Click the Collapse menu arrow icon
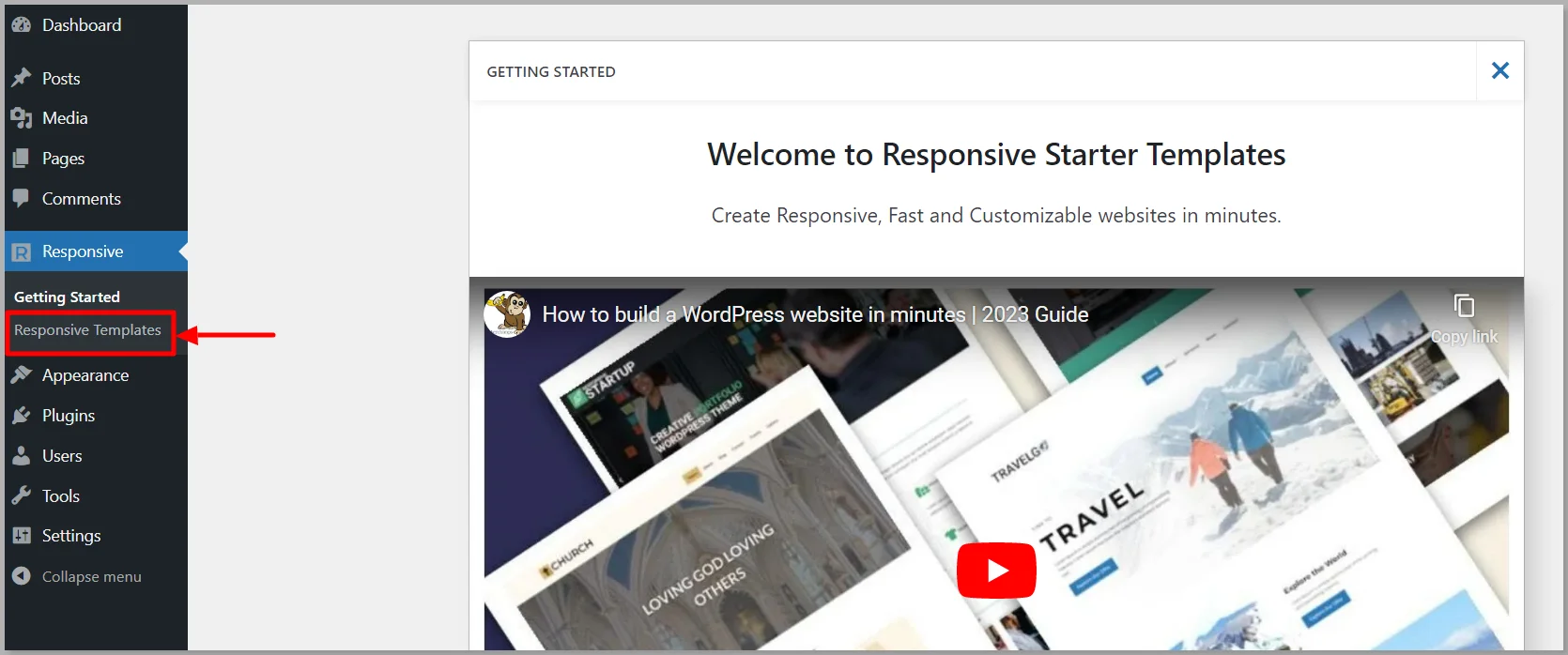This screenshot has width=1568, height=655. click(21, 576)
